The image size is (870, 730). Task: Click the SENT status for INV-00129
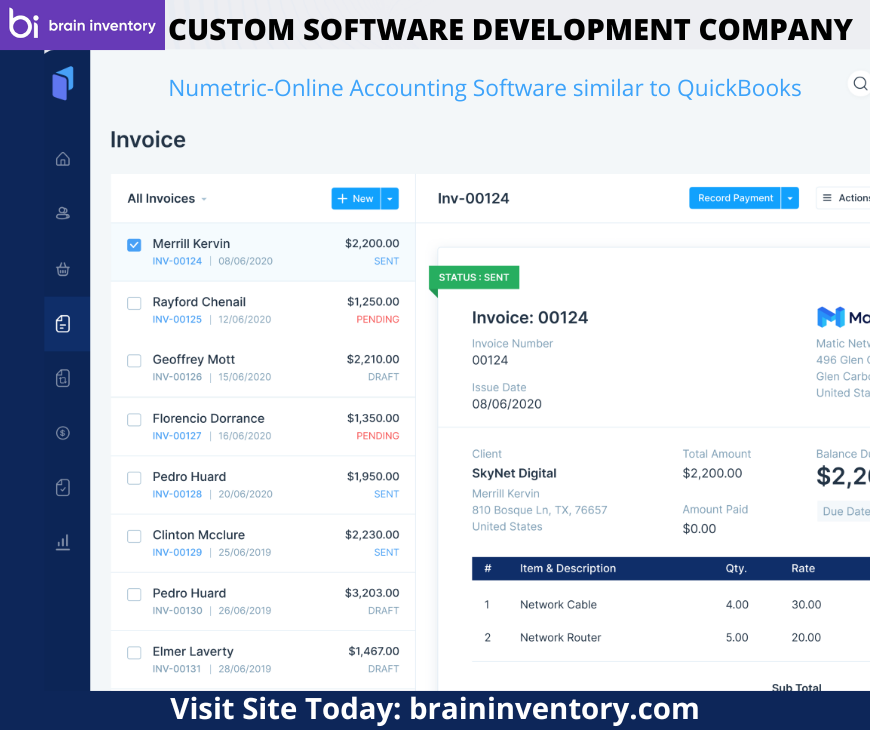386,552
